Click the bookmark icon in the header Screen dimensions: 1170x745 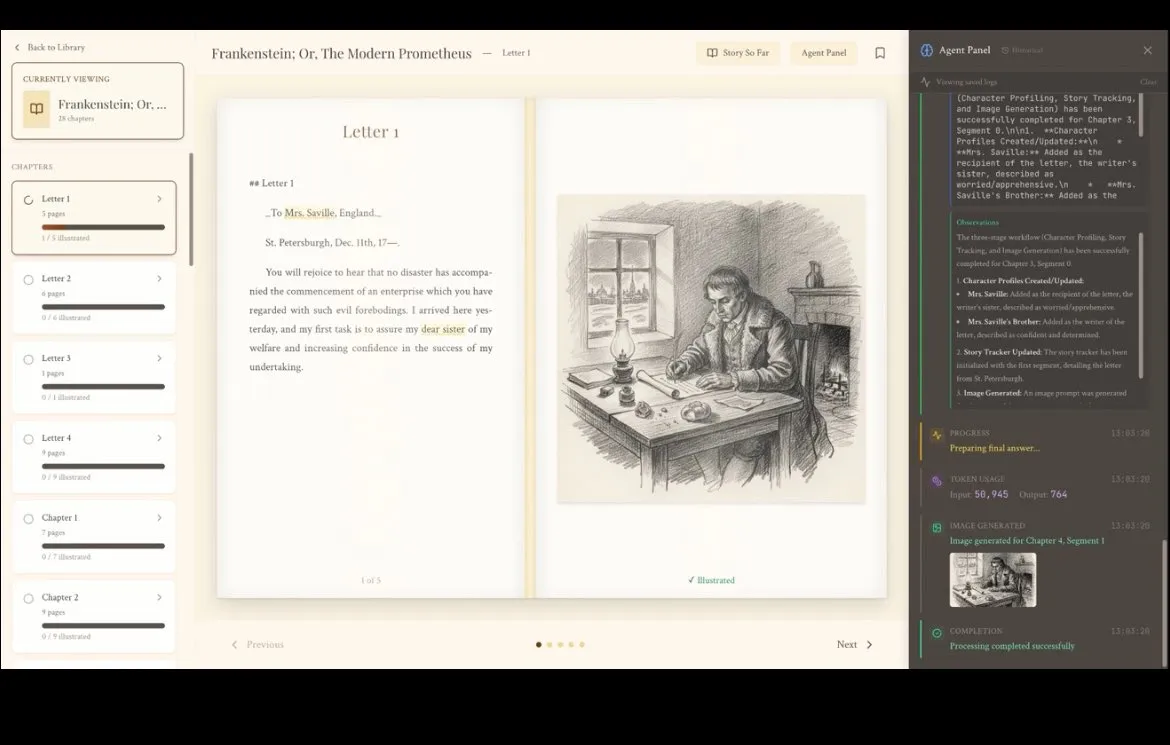pyautogui.click(x=880, y=53)
